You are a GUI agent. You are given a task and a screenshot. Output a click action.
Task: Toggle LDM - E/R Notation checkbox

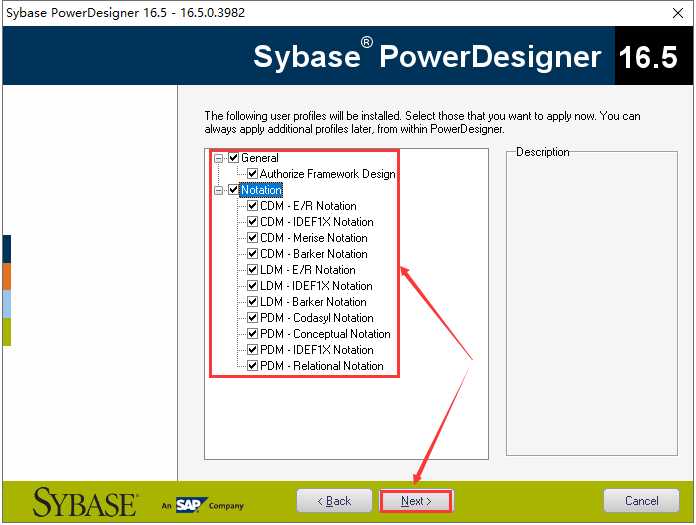(x=253, y=269)
